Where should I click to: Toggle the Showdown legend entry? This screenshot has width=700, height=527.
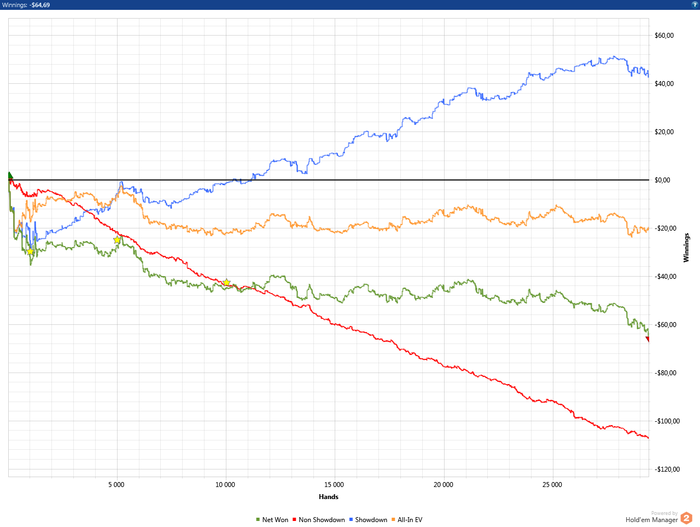pyautogui.click(x=368, y=520)
